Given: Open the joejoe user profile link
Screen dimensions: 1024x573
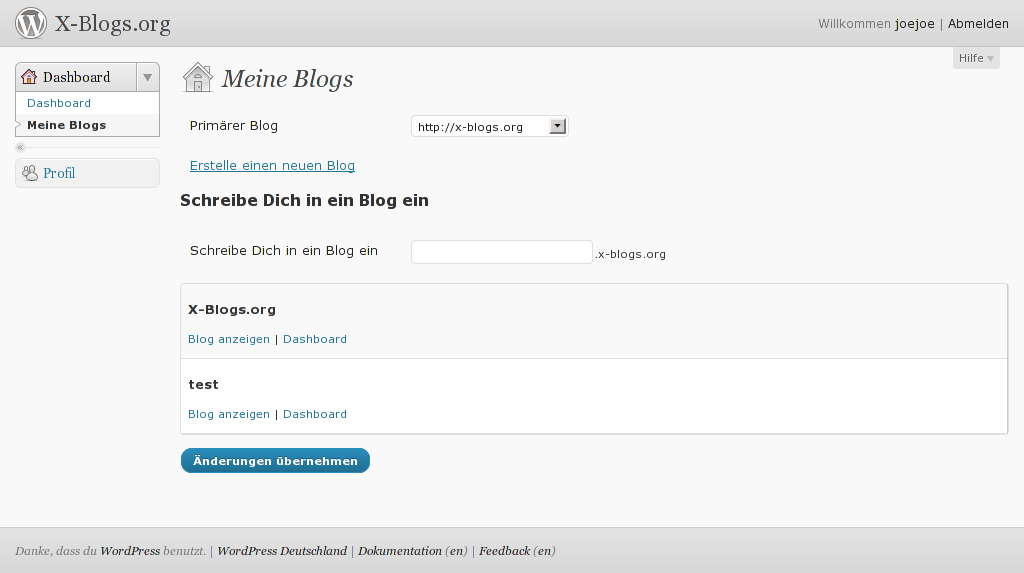Looking at the screenshot, I should (x=915, y=24).
